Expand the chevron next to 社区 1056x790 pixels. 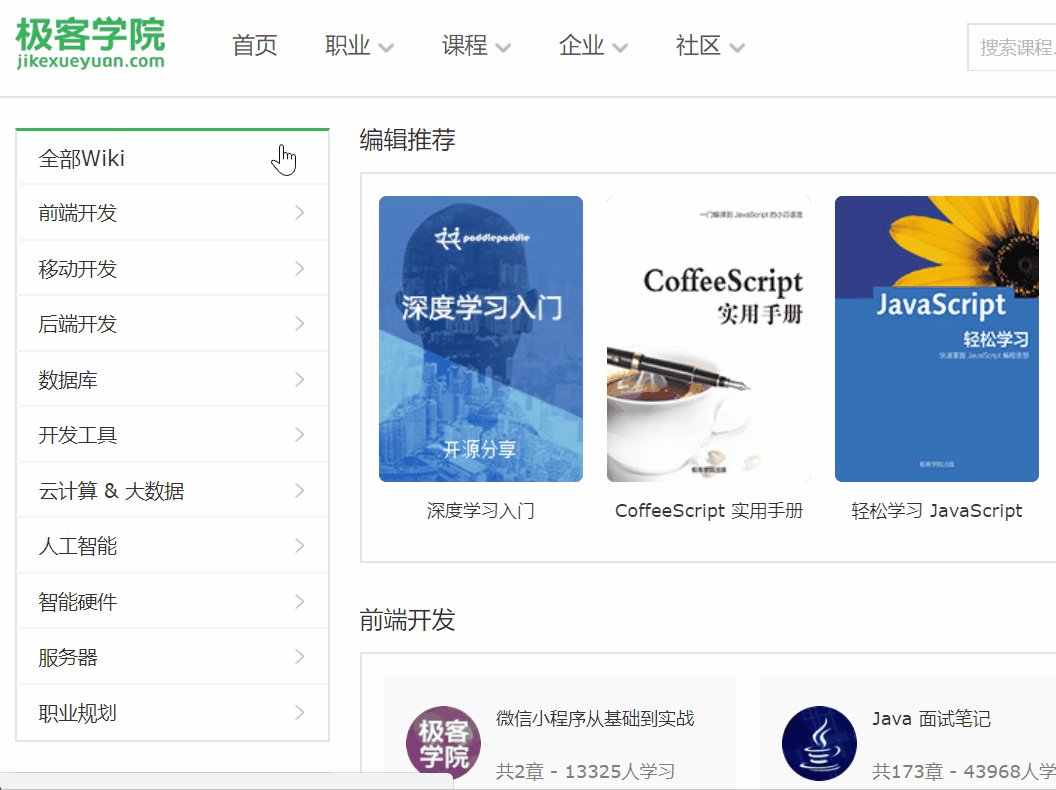click(x=737, y=48)
